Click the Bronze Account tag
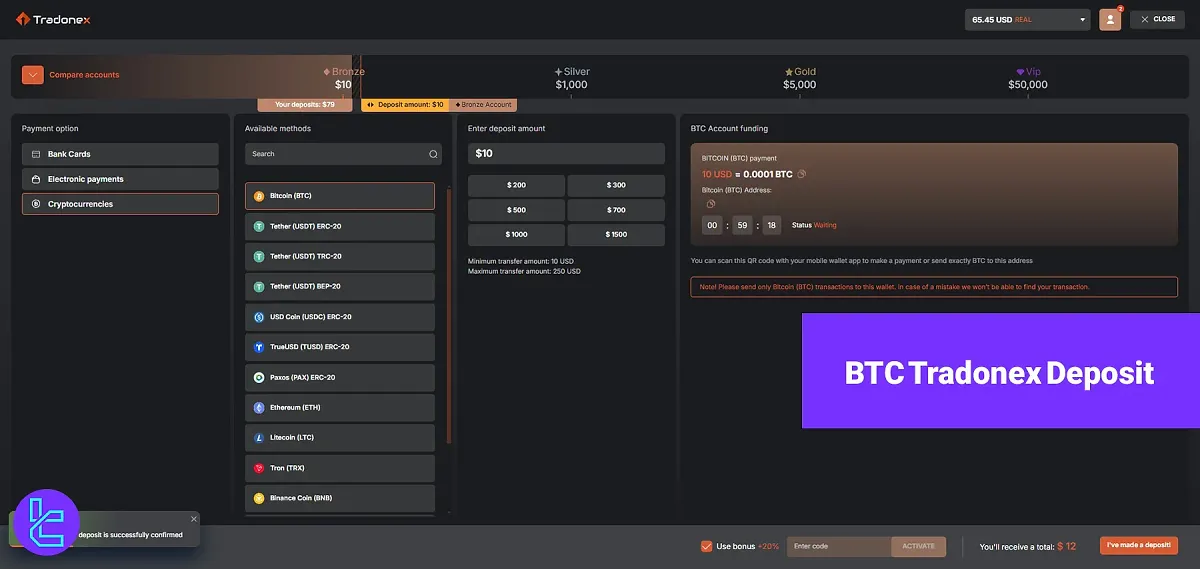This screenshot has height=569, width=1200. click(x=483, y=104)
